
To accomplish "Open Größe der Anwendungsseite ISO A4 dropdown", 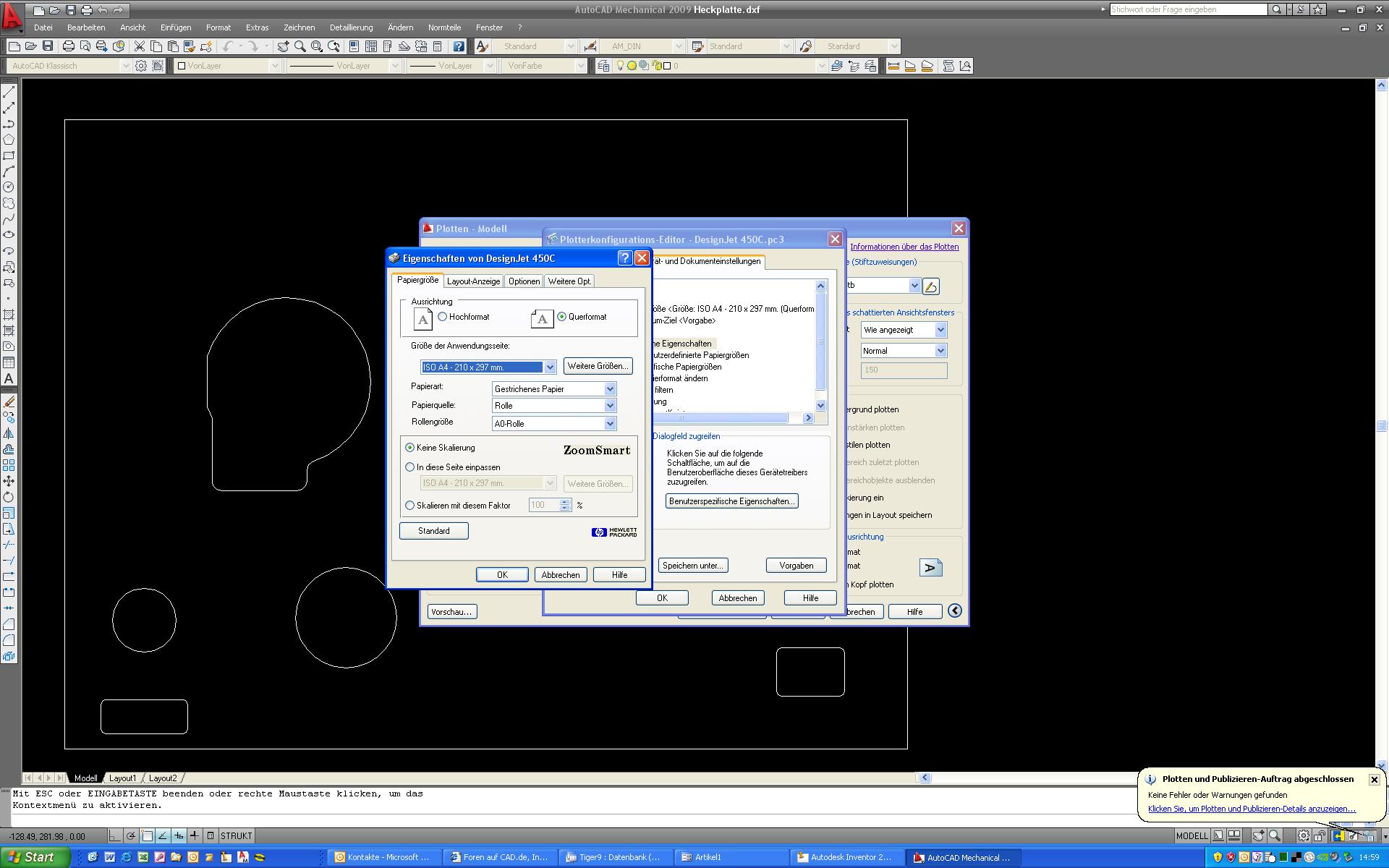I will coord(488,367).
